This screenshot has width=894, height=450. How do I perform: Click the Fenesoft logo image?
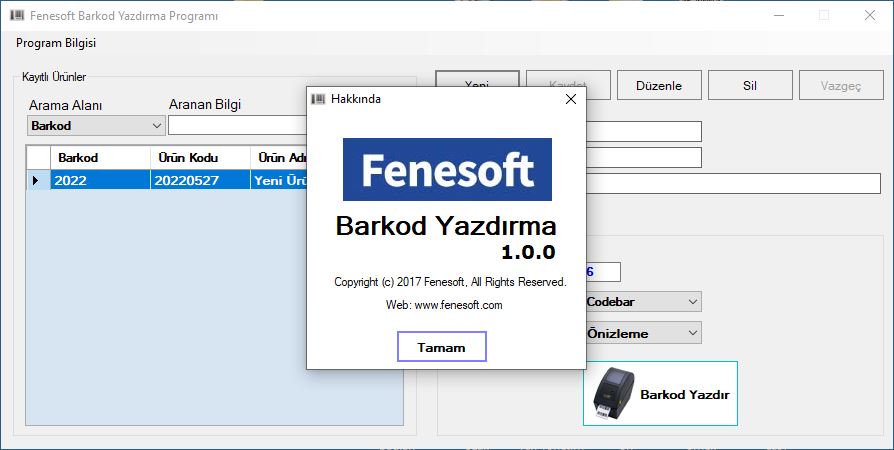tap(447, 169)
